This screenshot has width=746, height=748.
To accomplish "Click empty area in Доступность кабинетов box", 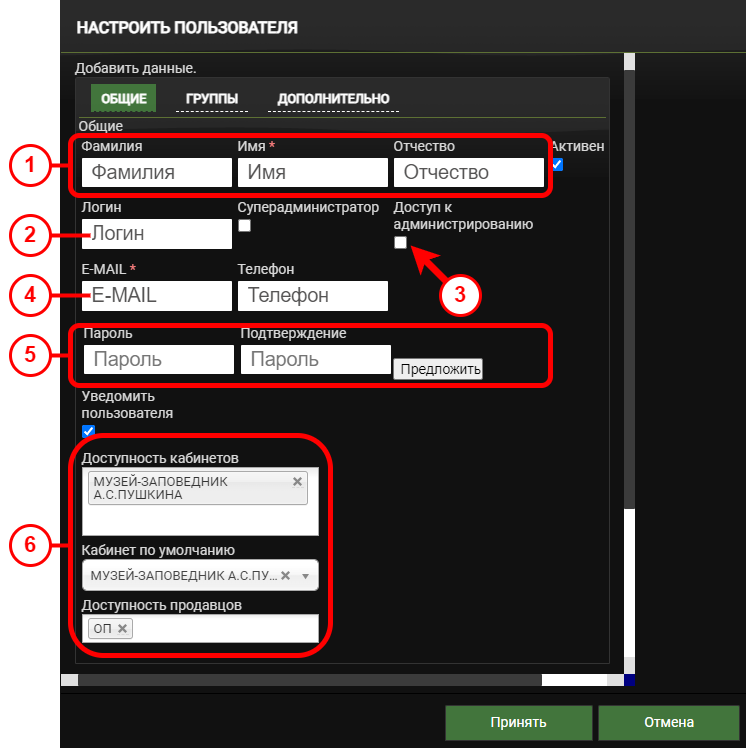I will click(x=200, y=521).
